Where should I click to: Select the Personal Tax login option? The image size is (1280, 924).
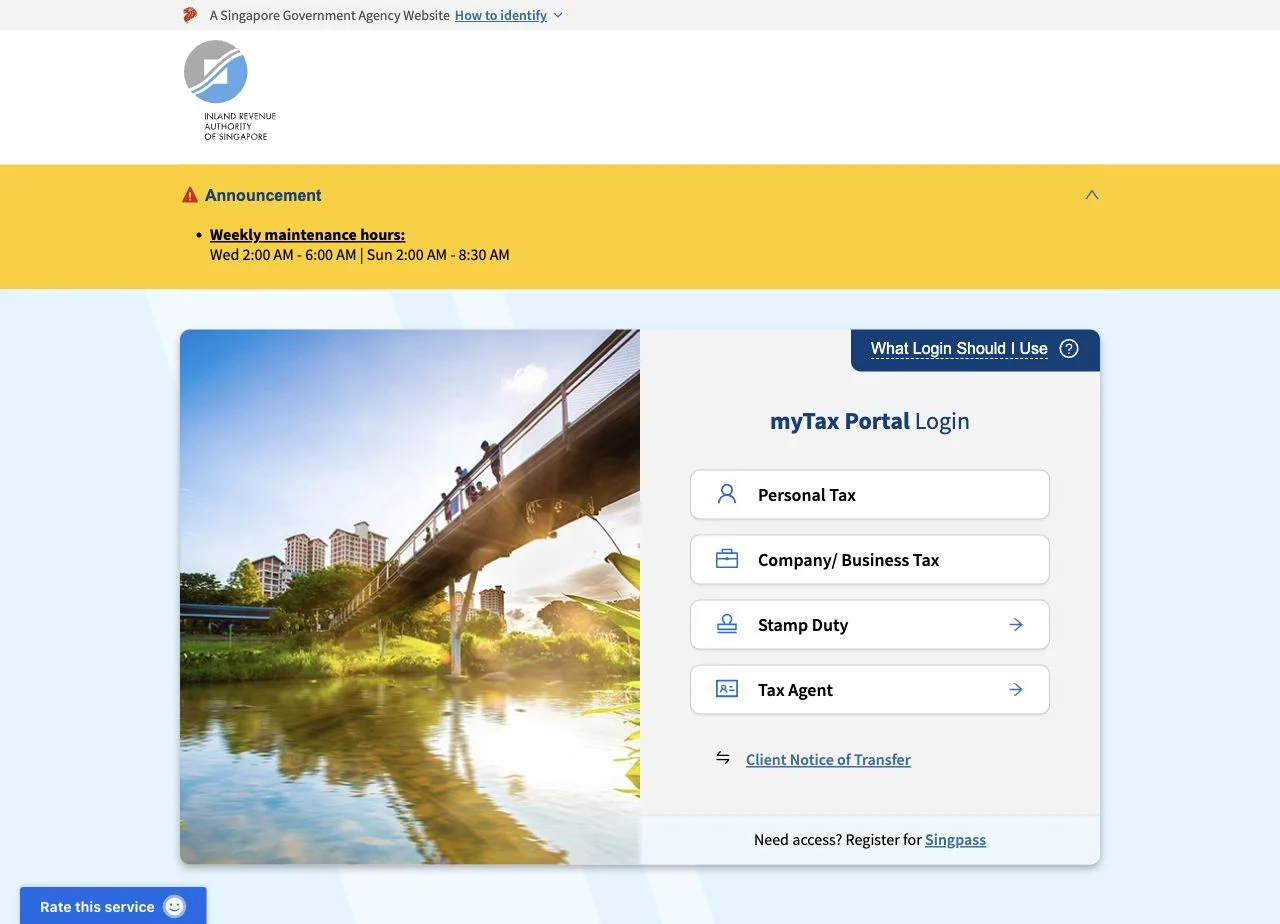coord(870,495)
